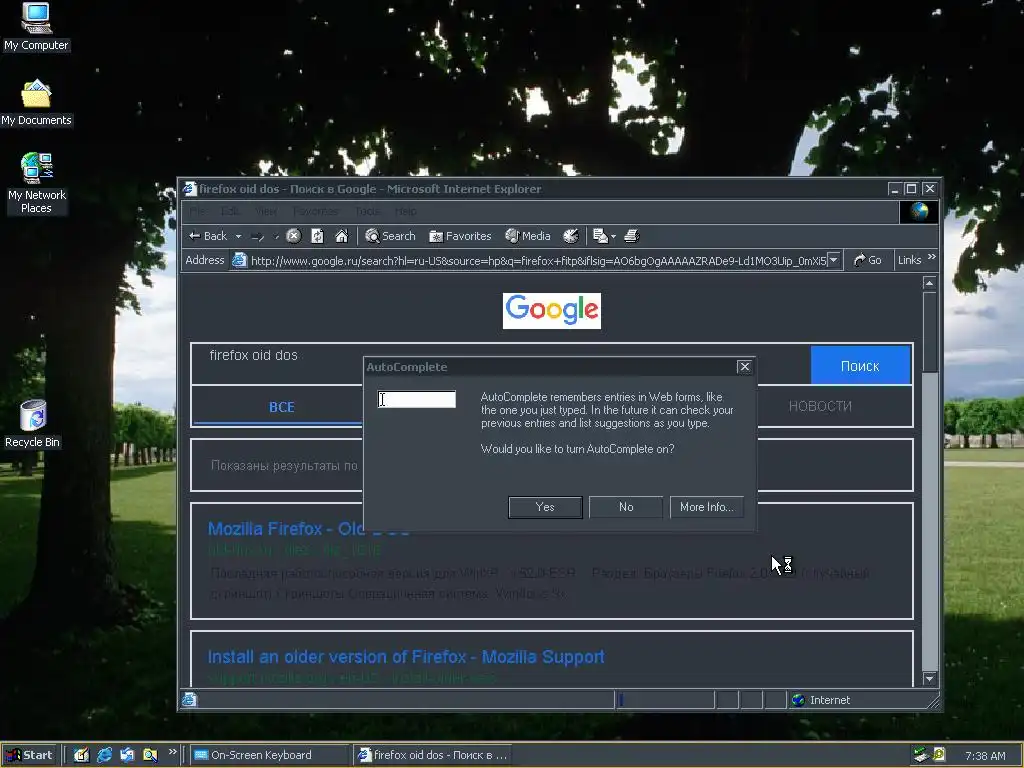
Task: Go forward with the Forward arrow
Action: click(257, 236)
